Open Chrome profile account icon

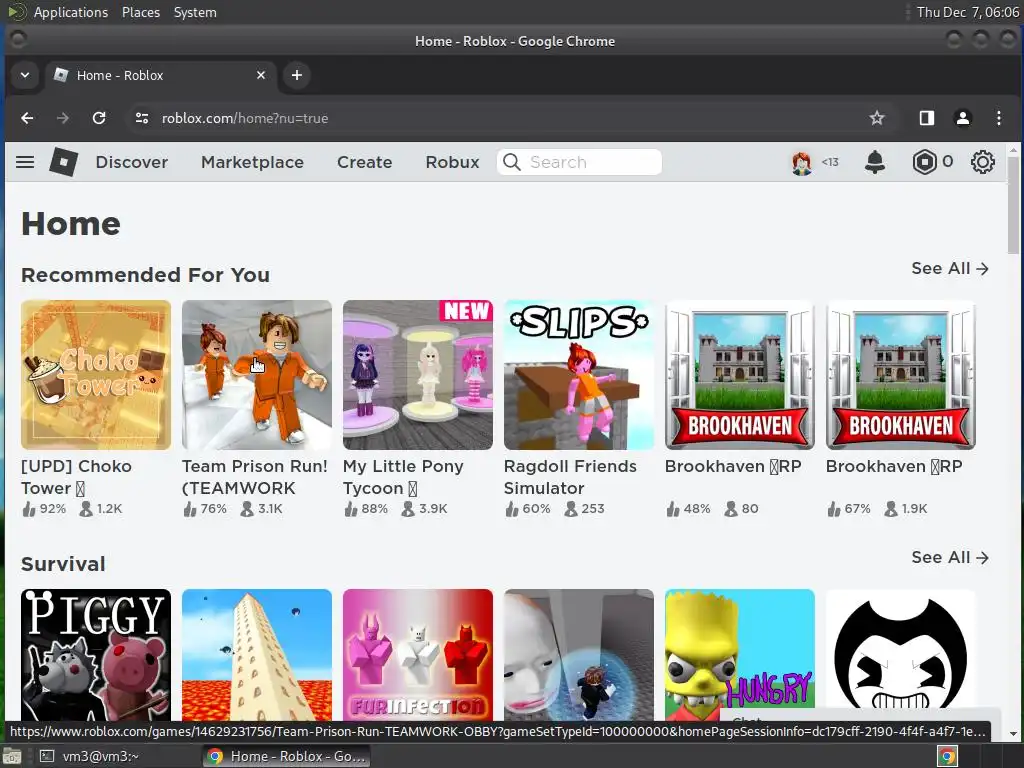tap(963, 118)
